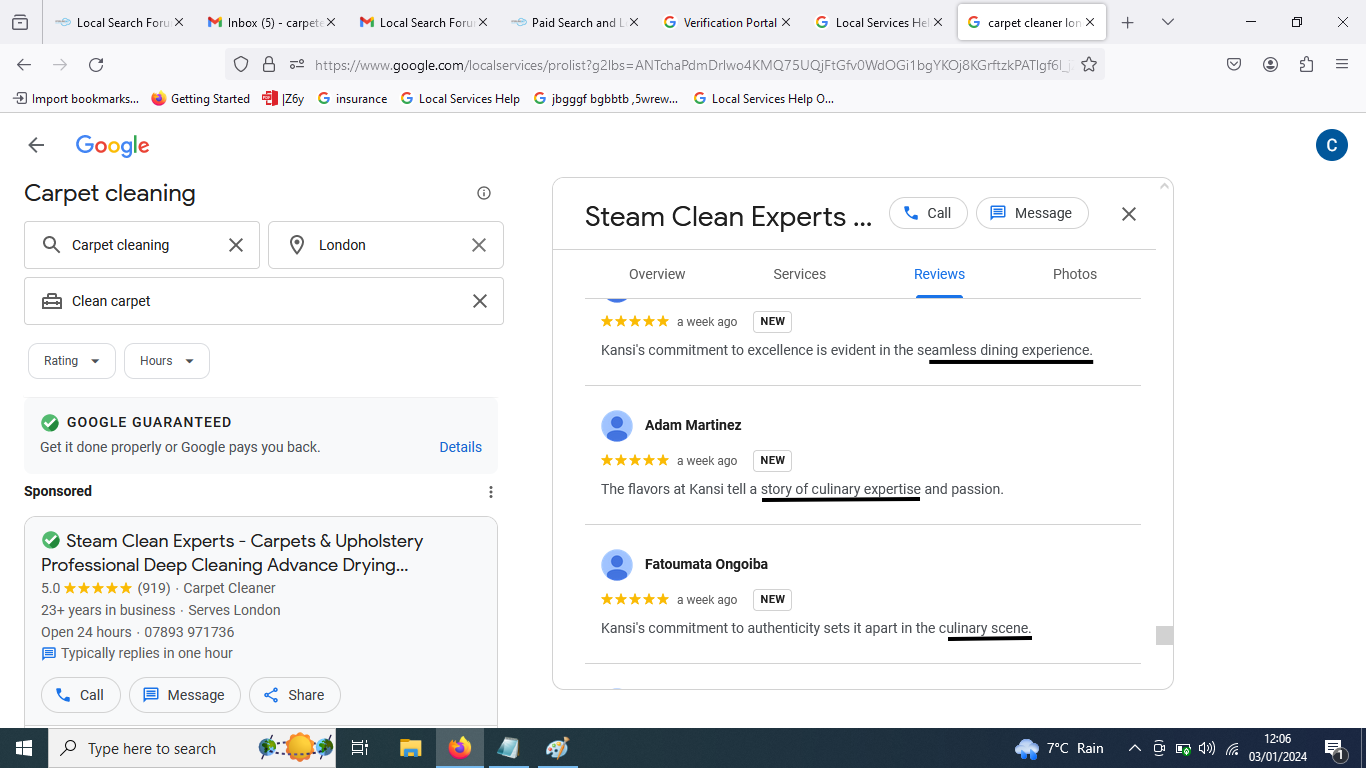Save to Pocket icon in the toolbar
Screen dimensions: 1366x768
pos(1234,64)
